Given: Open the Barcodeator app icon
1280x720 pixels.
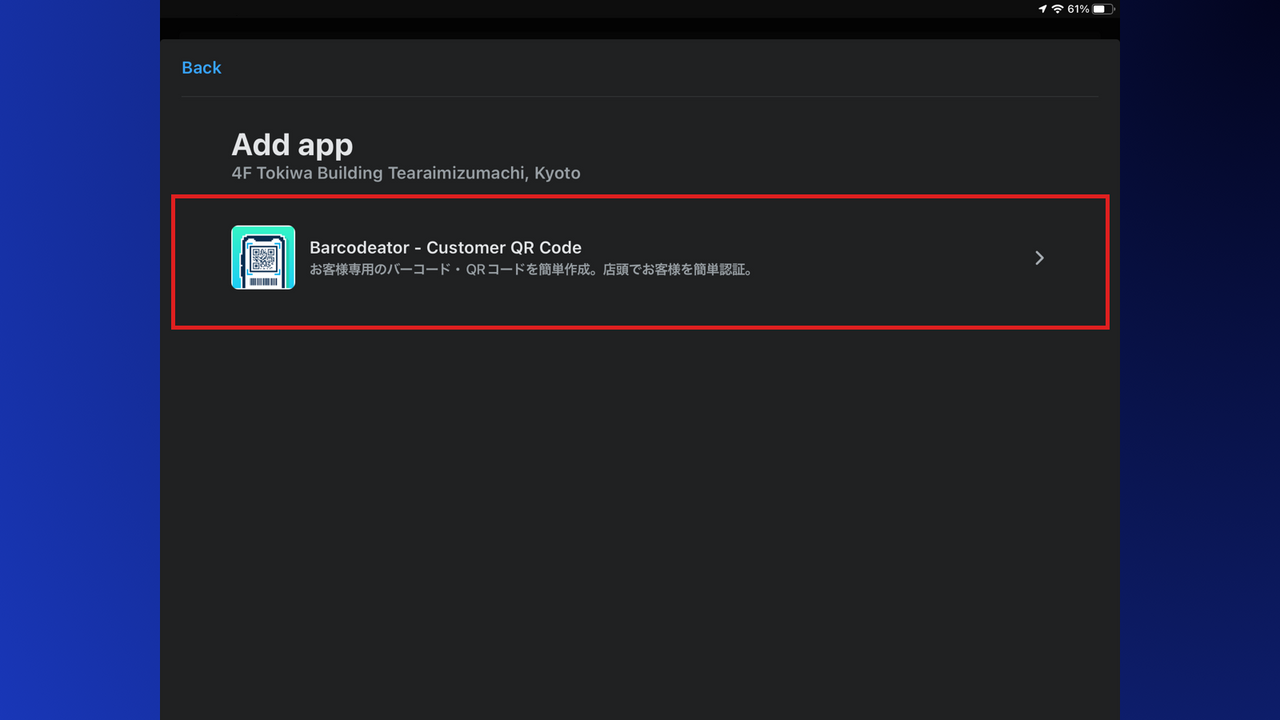Looking at the screenshot, I should pos(263,257).
